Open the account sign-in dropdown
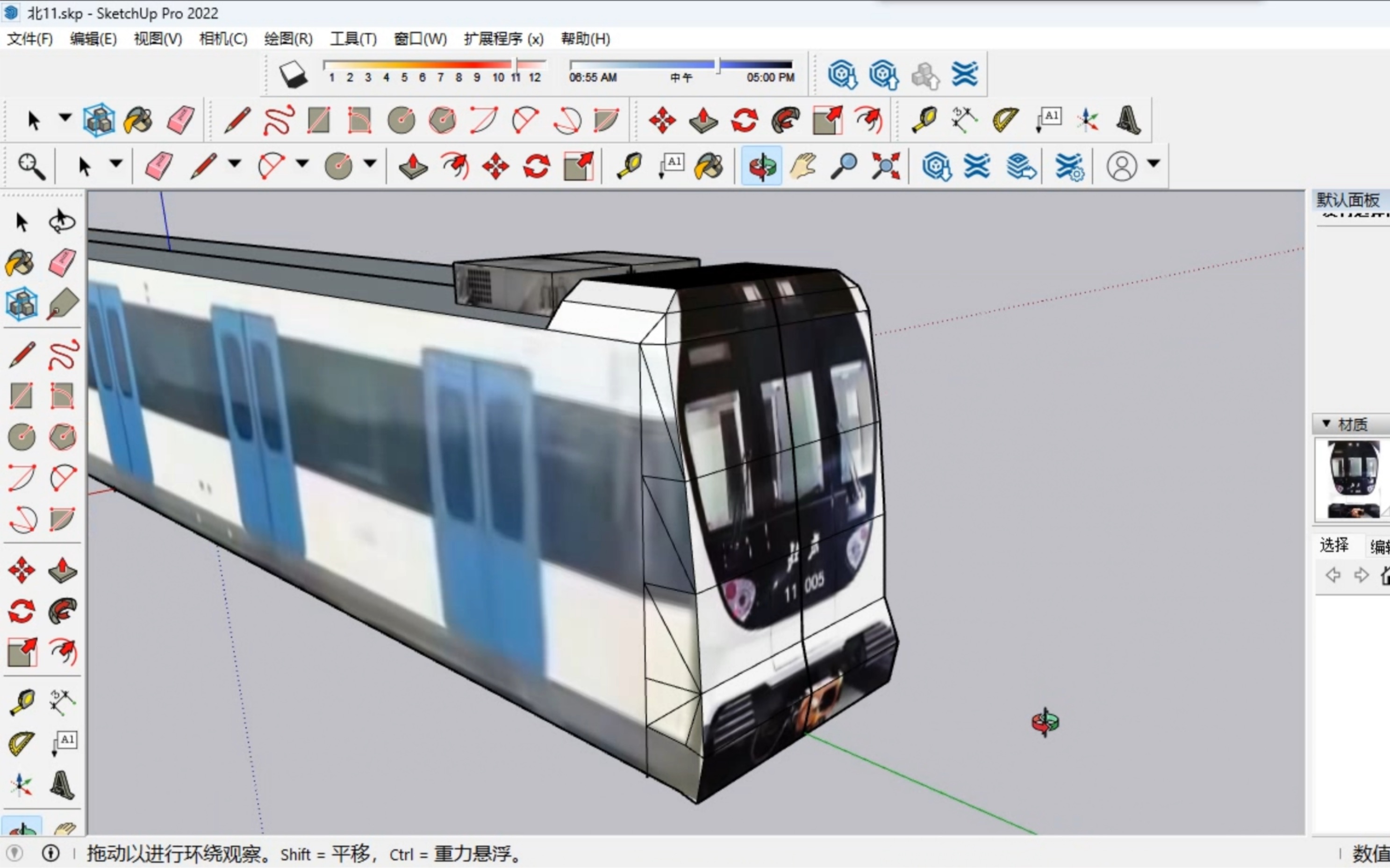This screenshot has width=1390, height=868. [x=1154, y=165]
